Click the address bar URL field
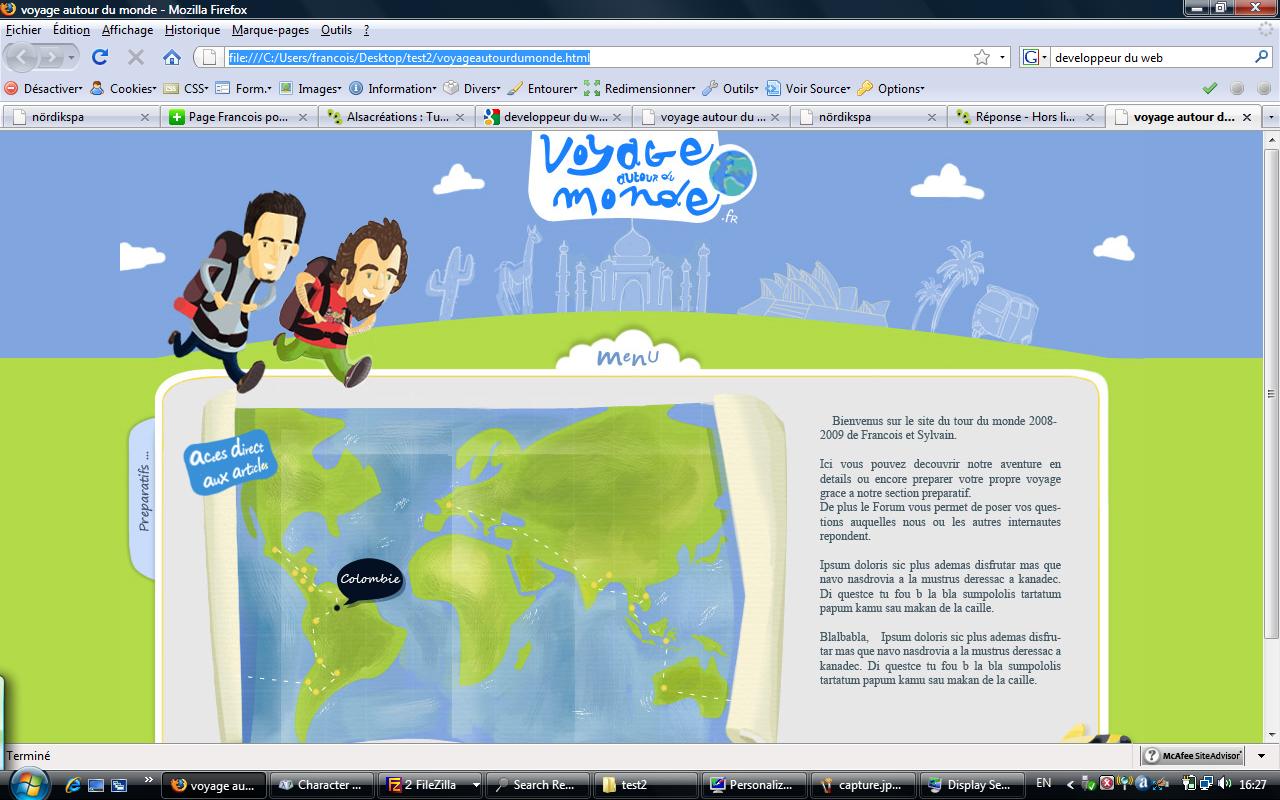This screenshot has width=1280, height=800. 600,57
